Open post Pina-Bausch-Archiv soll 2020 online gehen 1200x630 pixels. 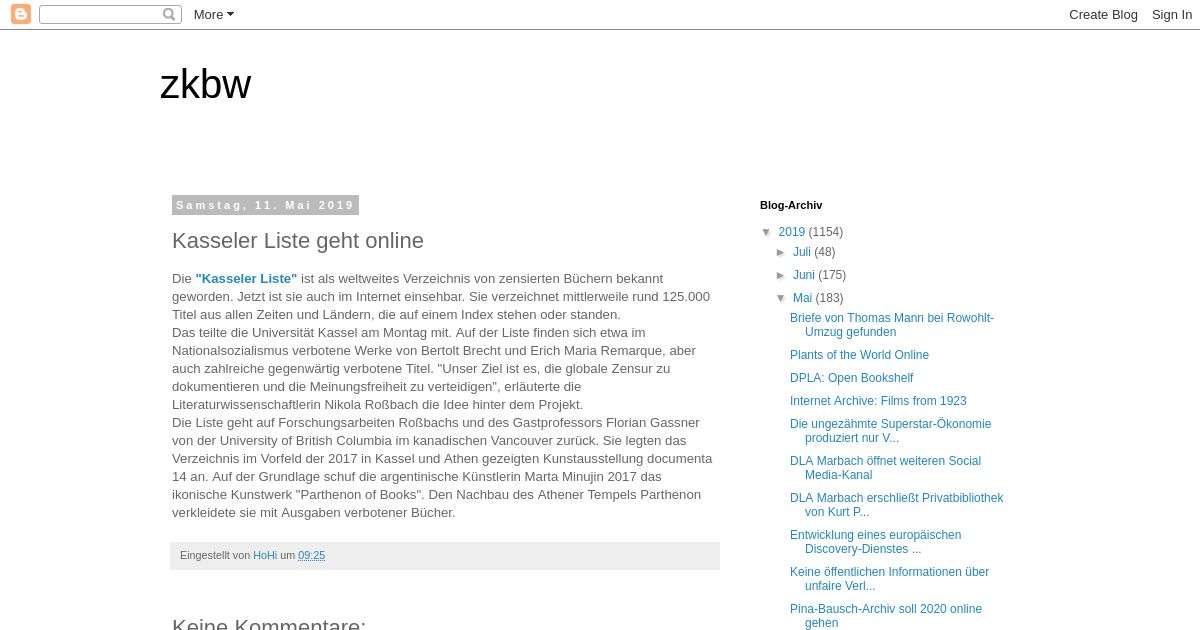point(886,616)
